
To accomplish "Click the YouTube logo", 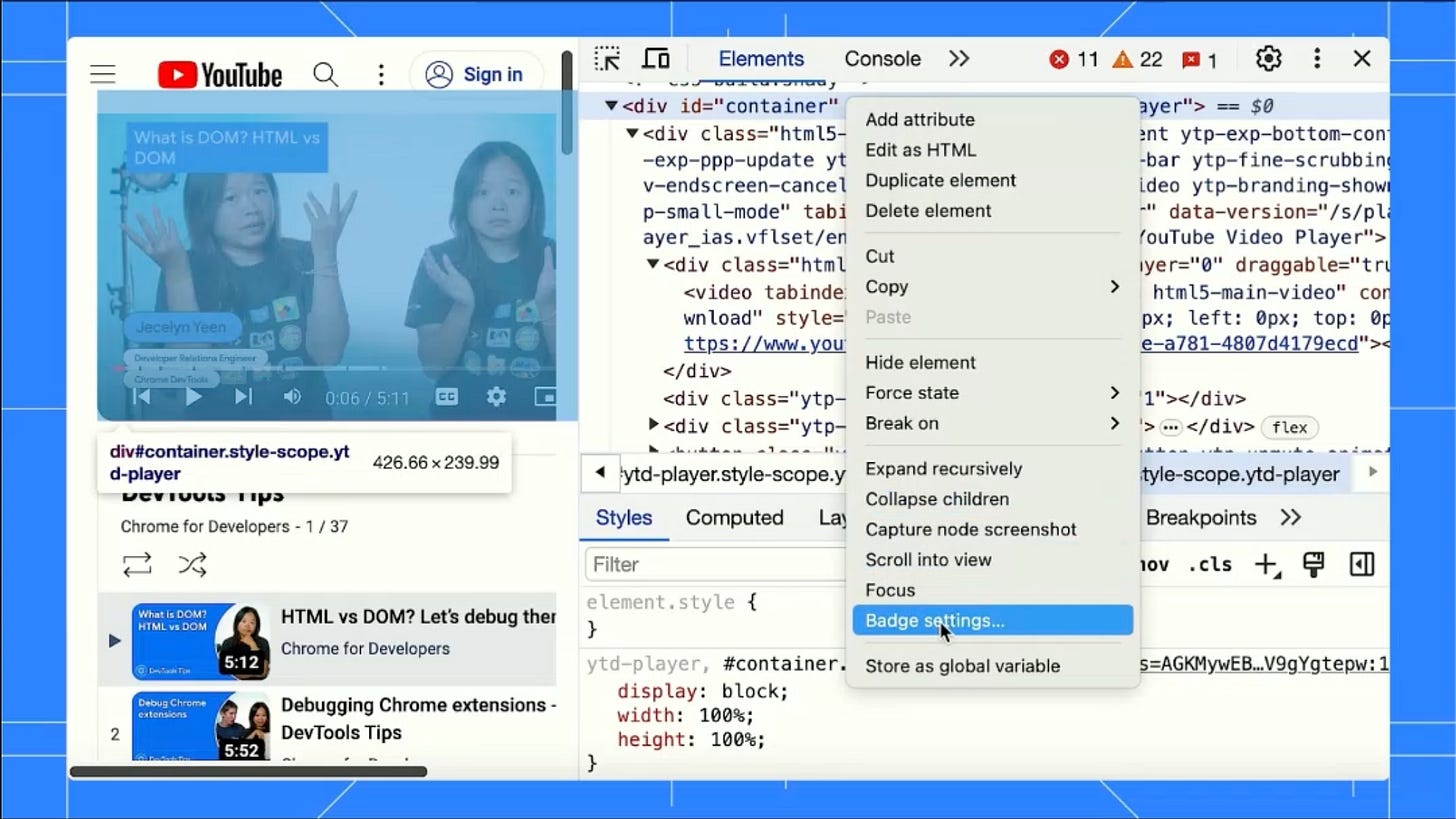I will pos(220,75).
